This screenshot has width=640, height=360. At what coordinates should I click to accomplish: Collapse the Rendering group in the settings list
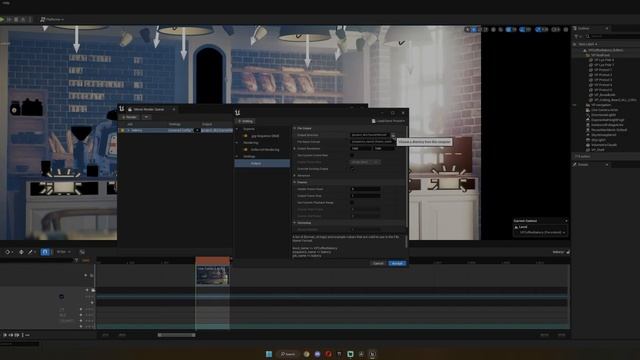click(x=237, y=143)
